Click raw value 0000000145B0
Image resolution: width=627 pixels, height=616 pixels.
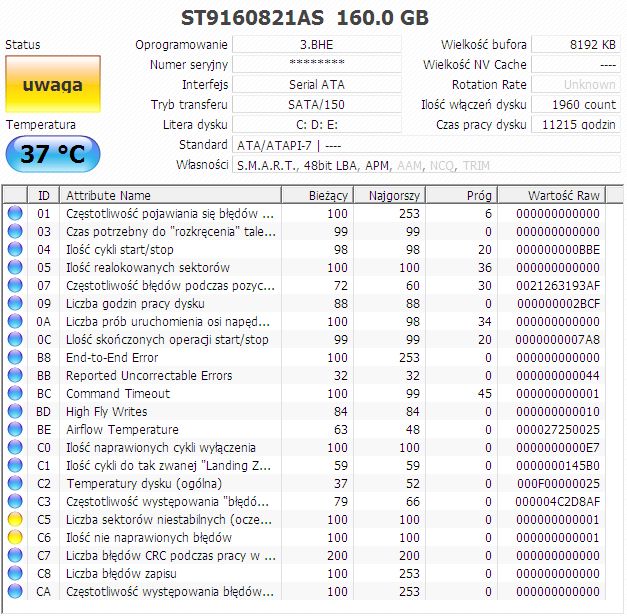click(x=558, y=465)
